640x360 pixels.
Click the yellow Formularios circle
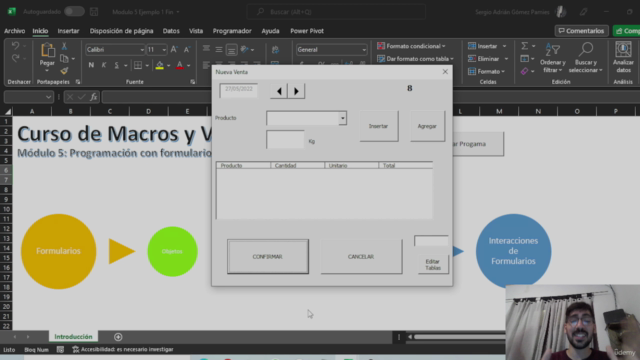59,251
